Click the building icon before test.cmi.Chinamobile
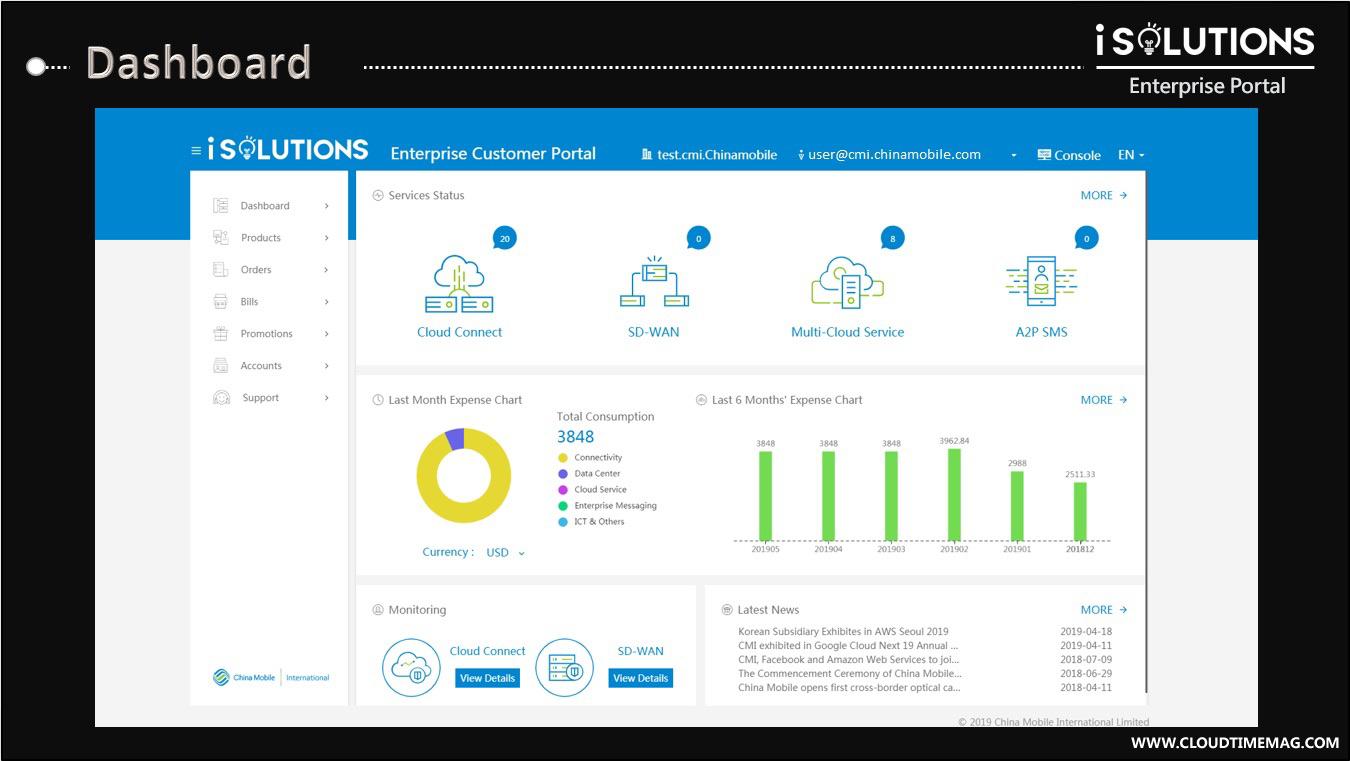 (x=647, y=155)
